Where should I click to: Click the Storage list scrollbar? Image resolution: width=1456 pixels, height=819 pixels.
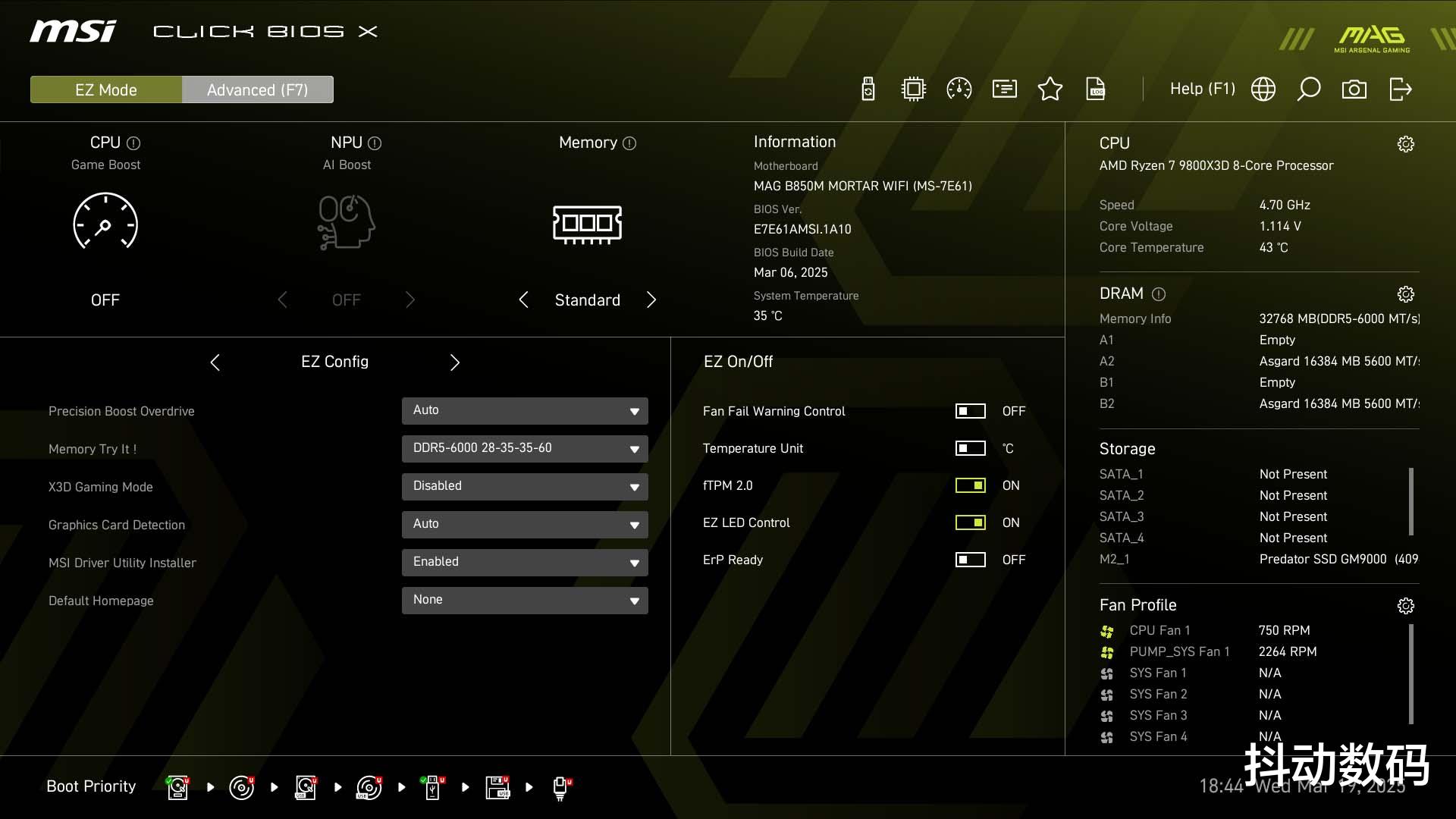click(x=1410, y=501)
